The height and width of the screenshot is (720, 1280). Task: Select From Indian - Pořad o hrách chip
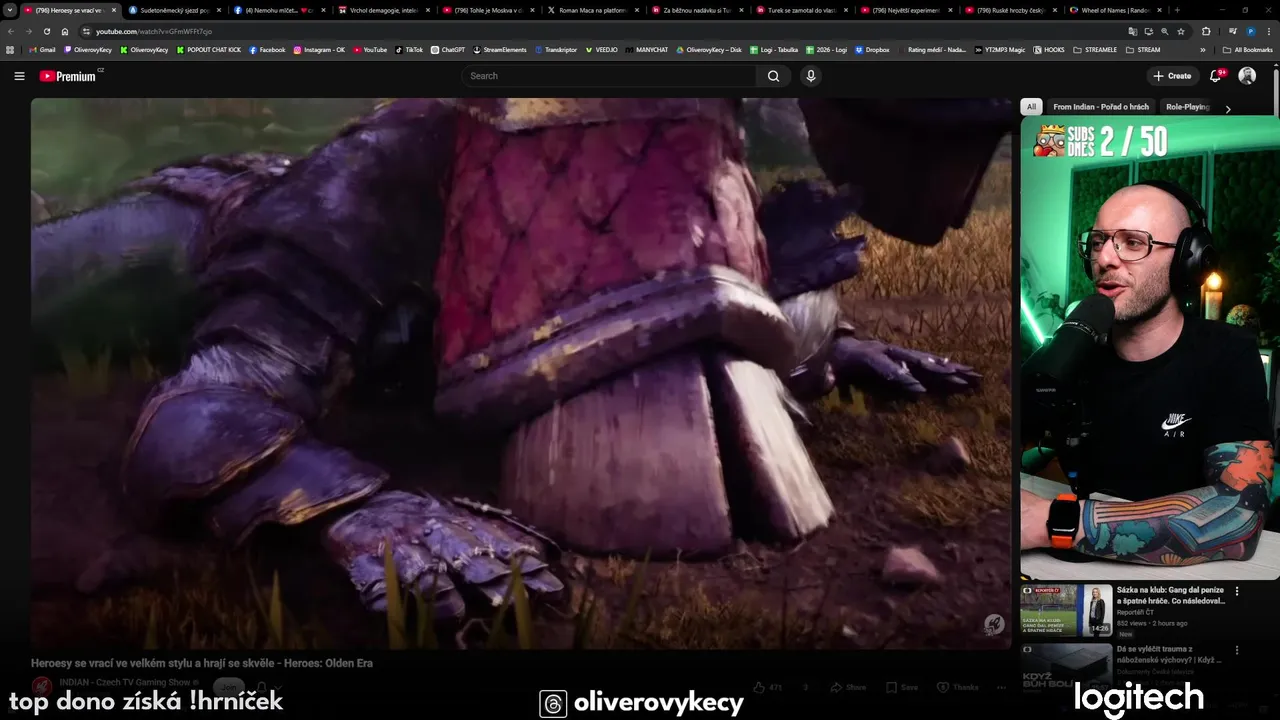pyautogui.click(x=1101, y=107)
